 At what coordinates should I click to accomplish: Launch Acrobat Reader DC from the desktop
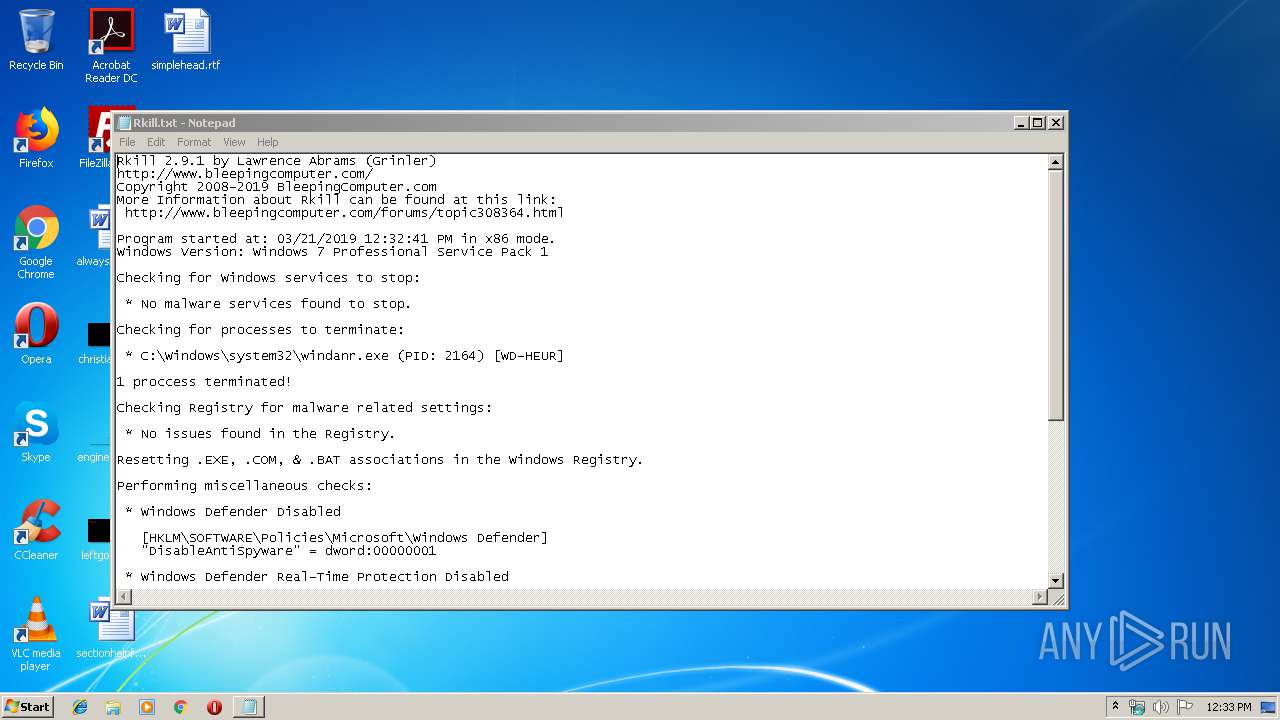(x=111, y=46)
